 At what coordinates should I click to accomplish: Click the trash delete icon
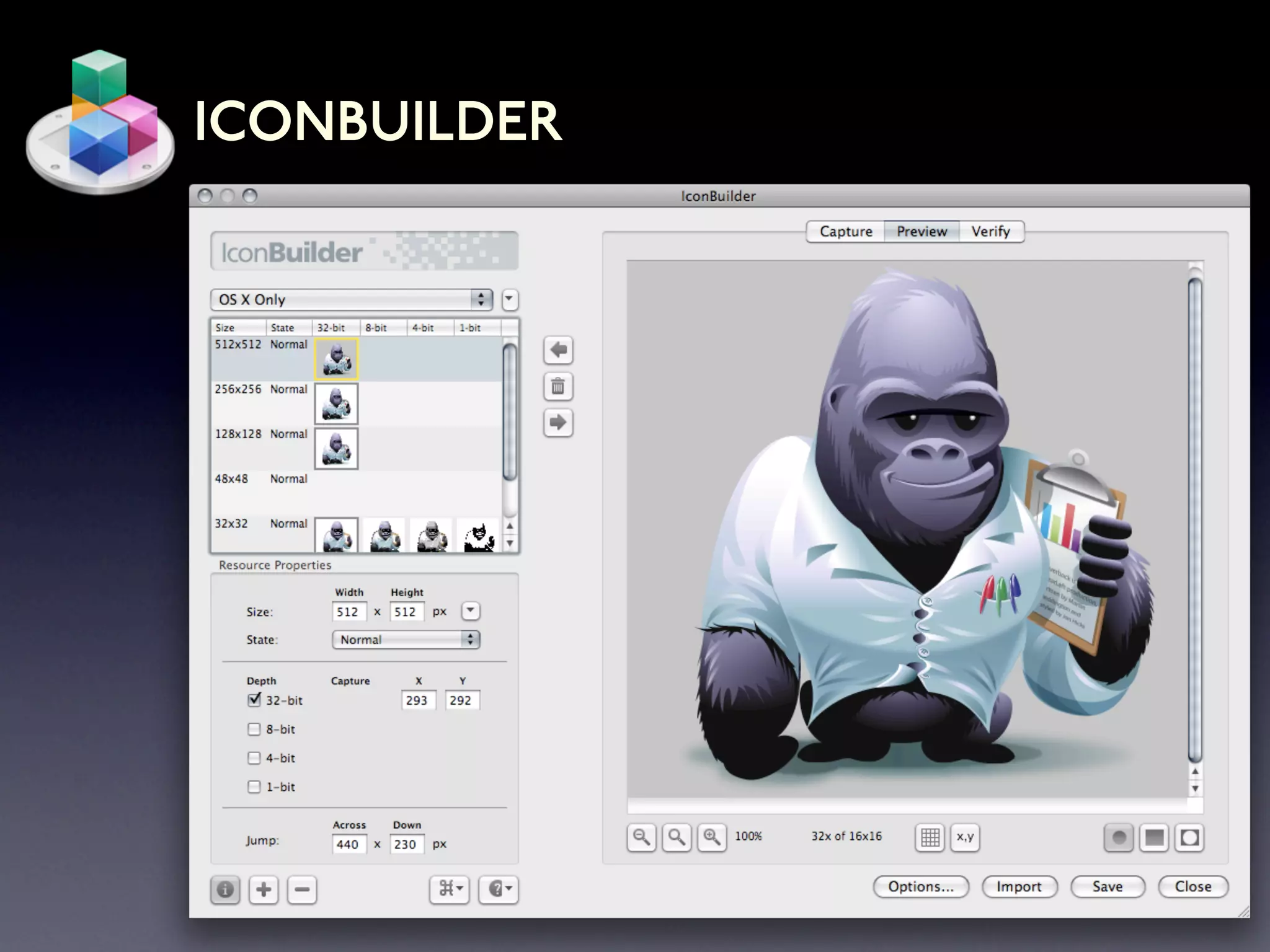[558, 387]
